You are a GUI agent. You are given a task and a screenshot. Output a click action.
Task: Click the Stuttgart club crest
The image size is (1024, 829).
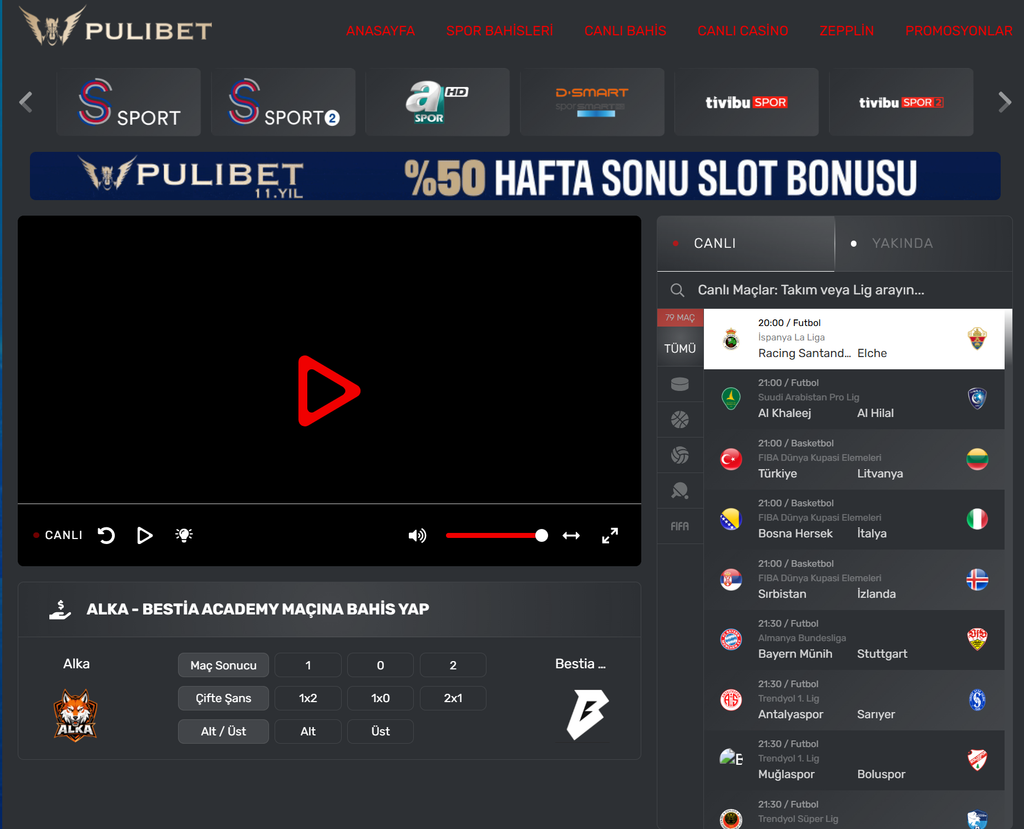(x=977, y=639)
